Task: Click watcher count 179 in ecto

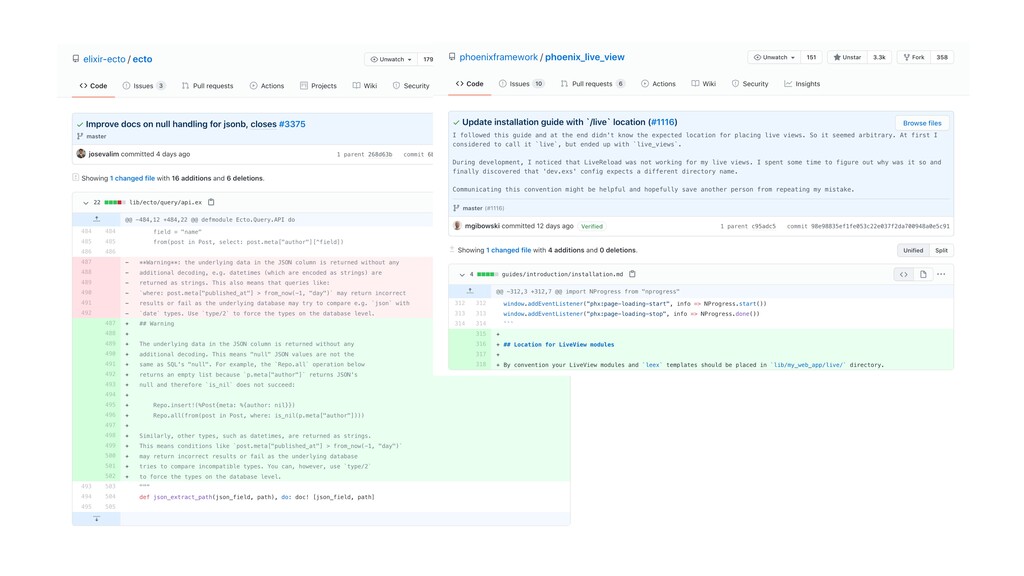Action: pos(427,59)
